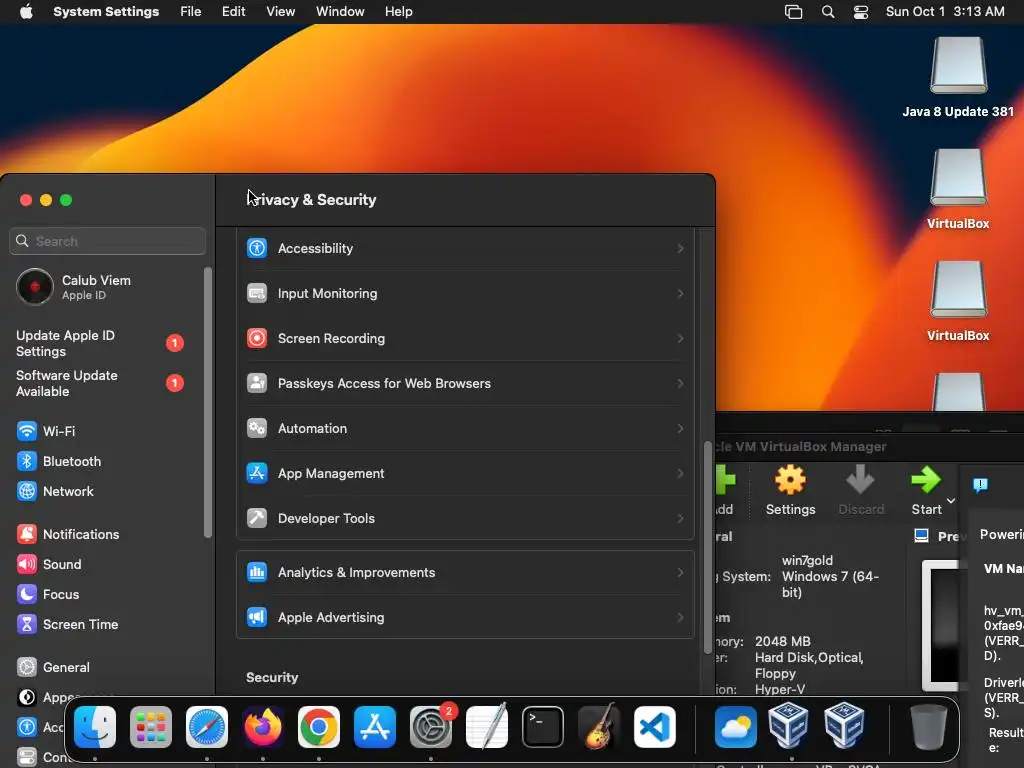Select Java 8 Update 381 desktop disk
This screenshot has height=768, width=1024.
958,77
